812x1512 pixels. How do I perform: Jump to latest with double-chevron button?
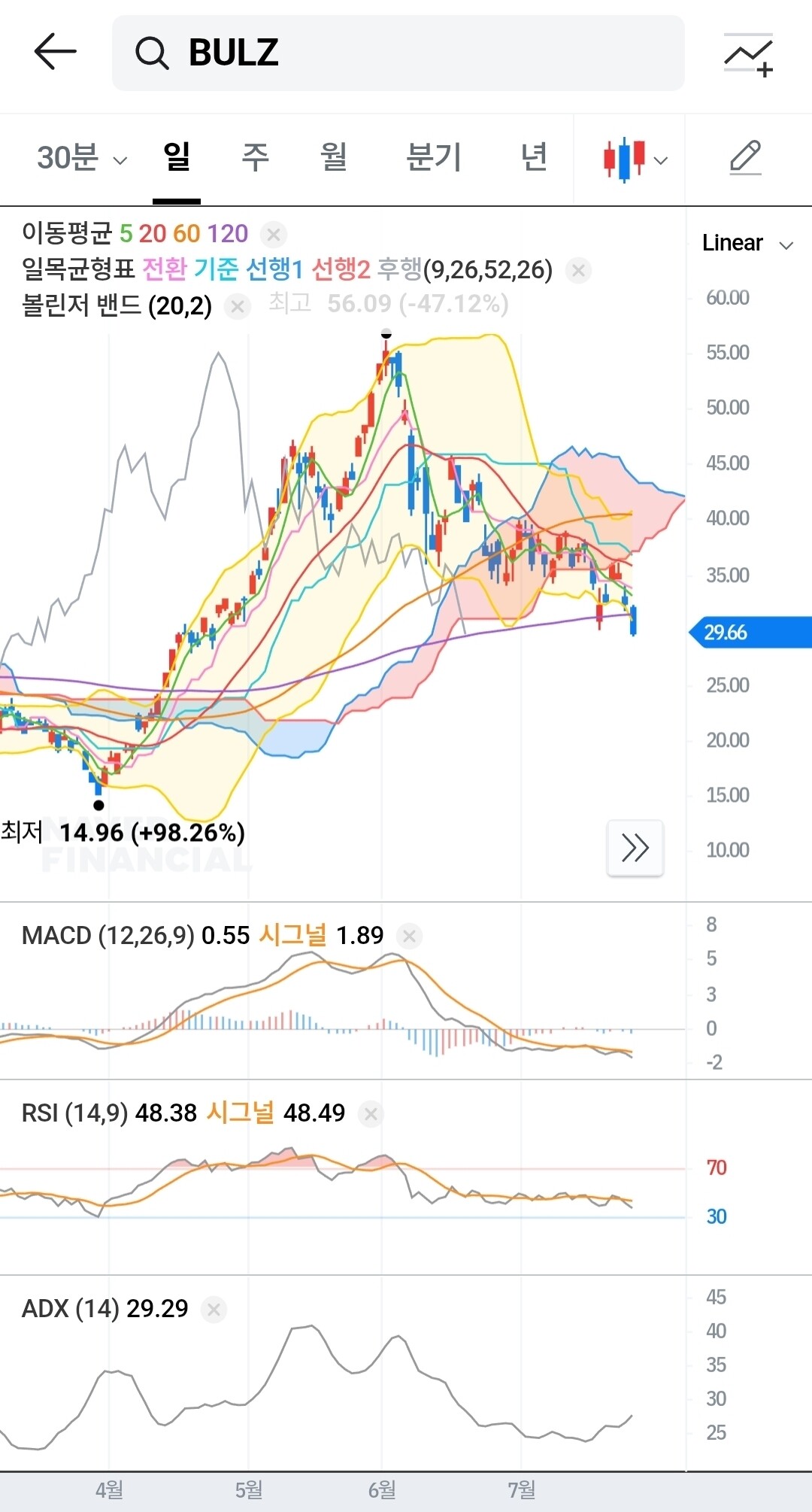635,848
